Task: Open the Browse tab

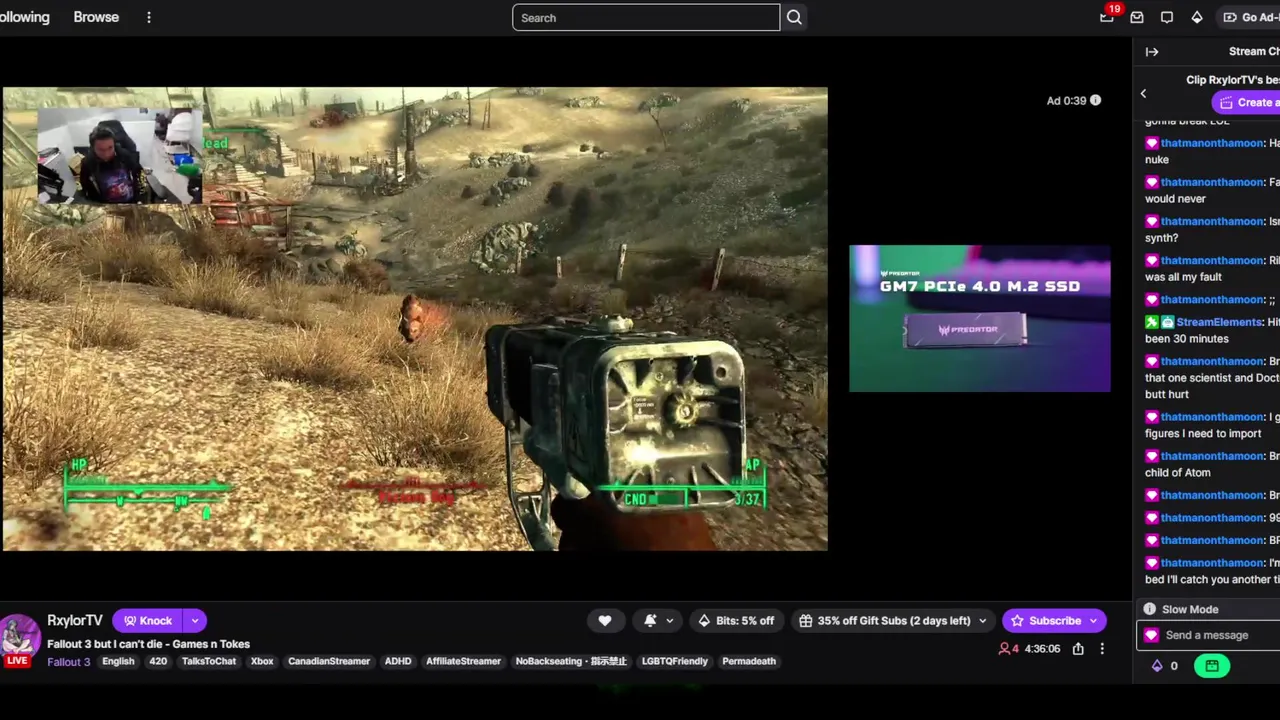Action: pos(96,17)
